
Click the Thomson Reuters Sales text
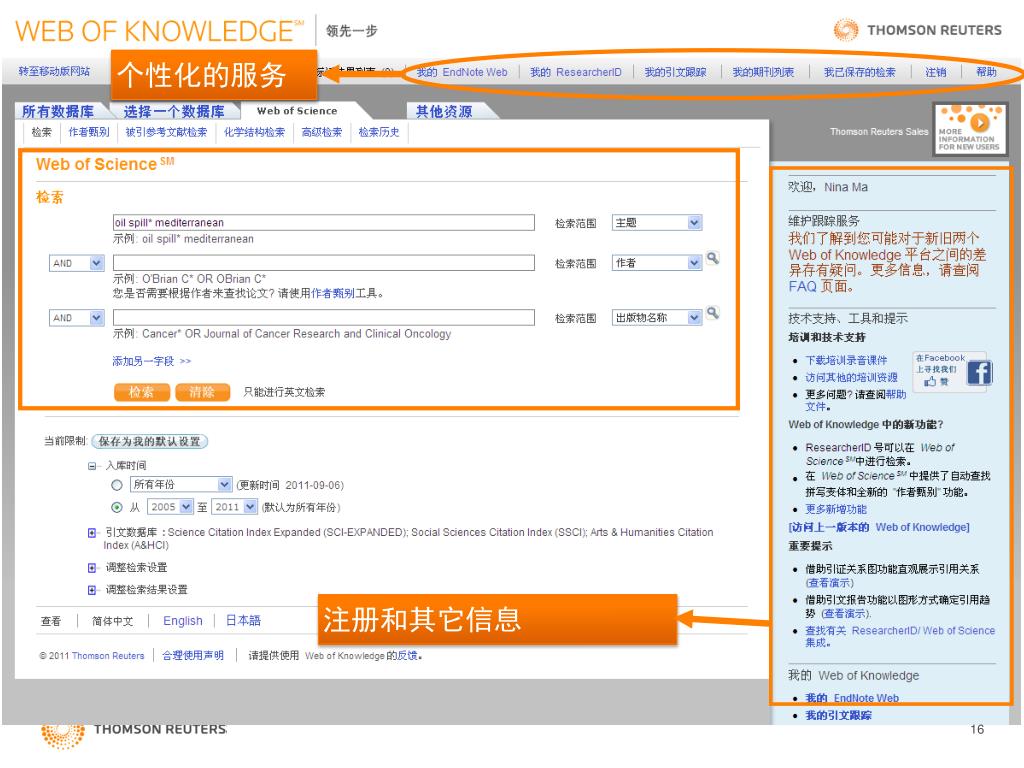point(879,132)
